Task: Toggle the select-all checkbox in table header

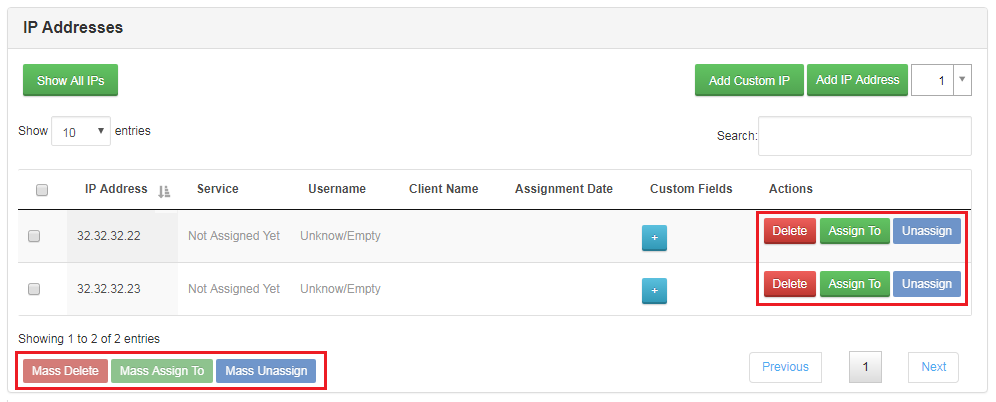Action: (42, 190)
